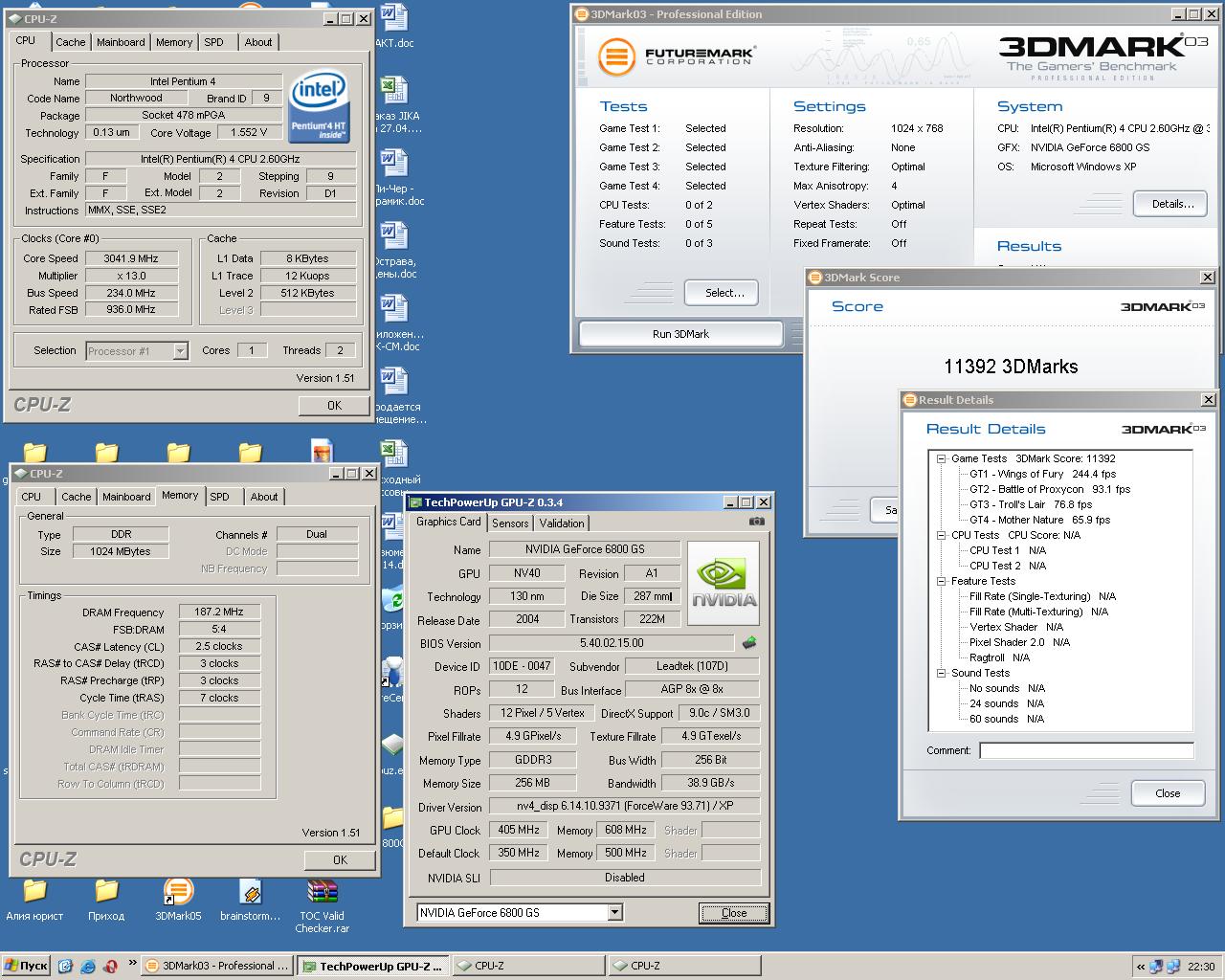
Task: Switch to Sensors tab in GPU-Z
Action: tap(510, 523)
